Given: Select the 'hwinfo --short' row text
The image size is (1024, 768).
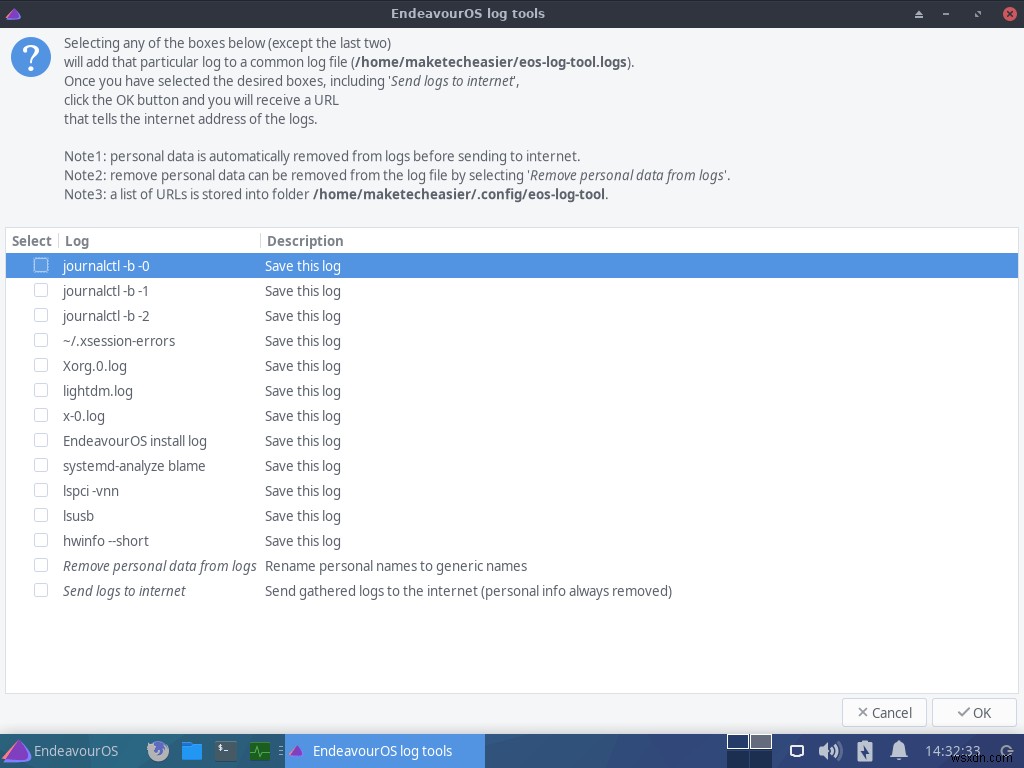Looking at the screenshot, I should click(106, 541).
